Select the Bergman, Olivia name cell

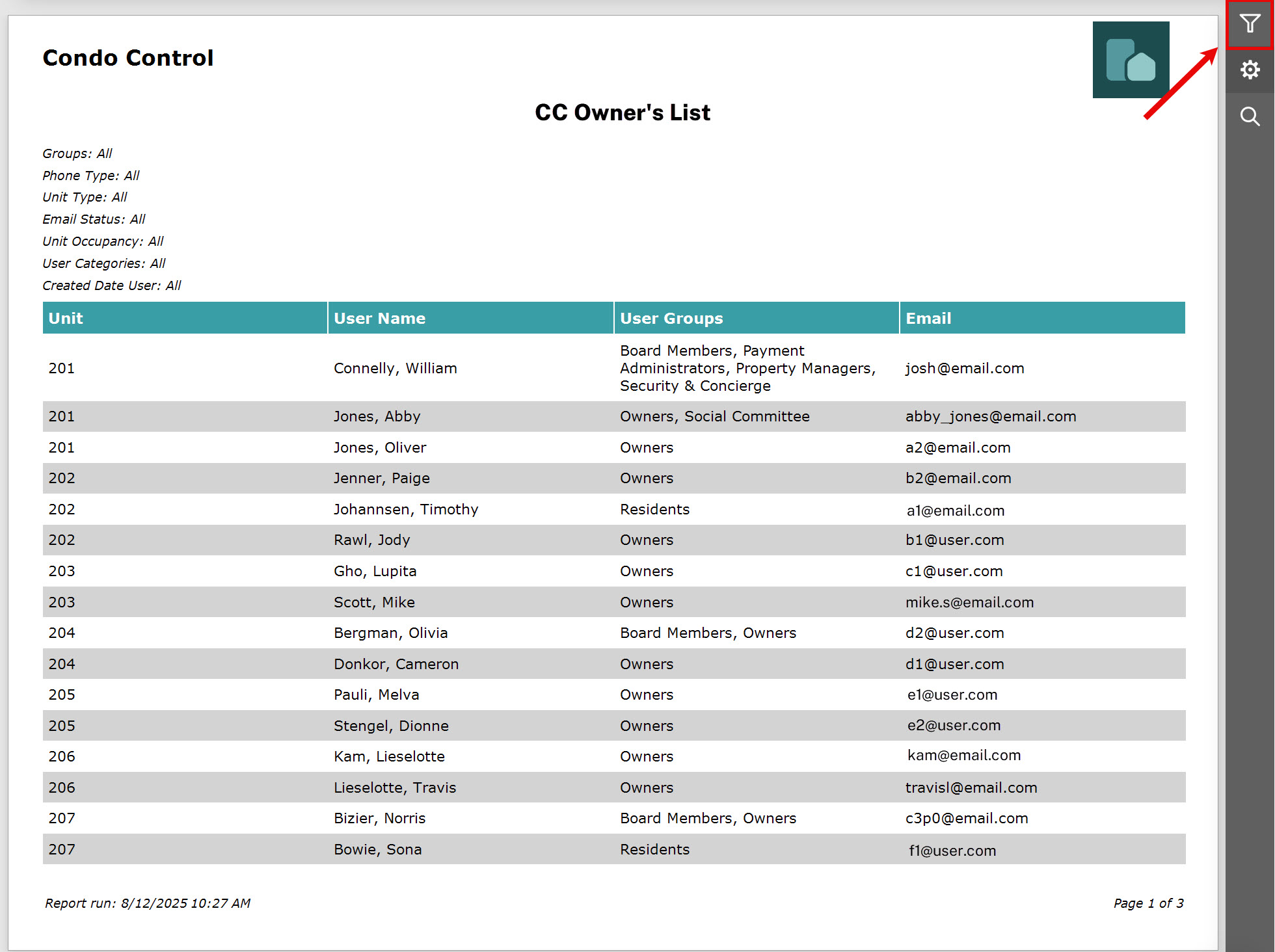click(391, 633)
